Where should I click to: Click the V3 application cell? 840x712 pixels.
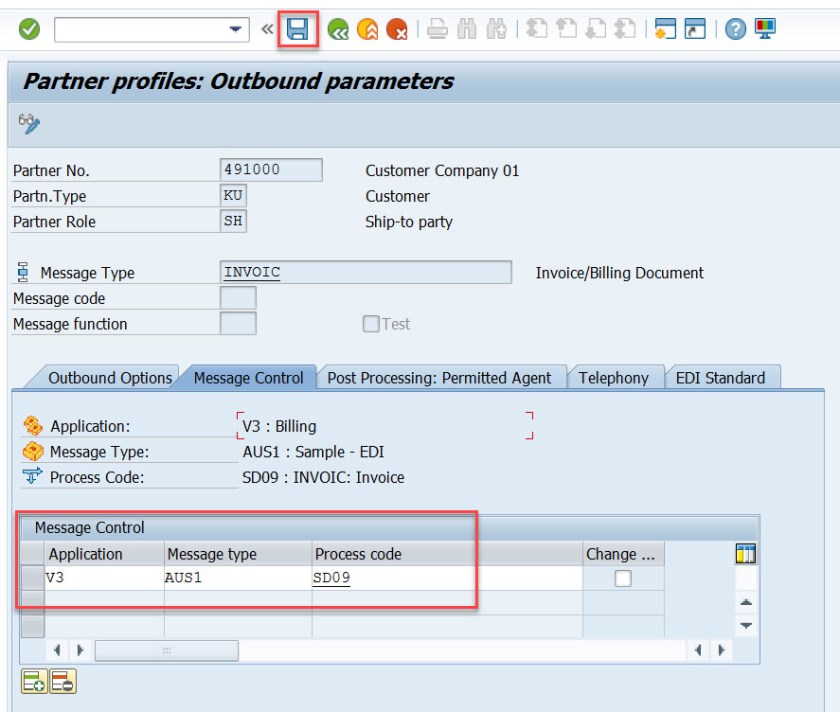coord(104,578)
